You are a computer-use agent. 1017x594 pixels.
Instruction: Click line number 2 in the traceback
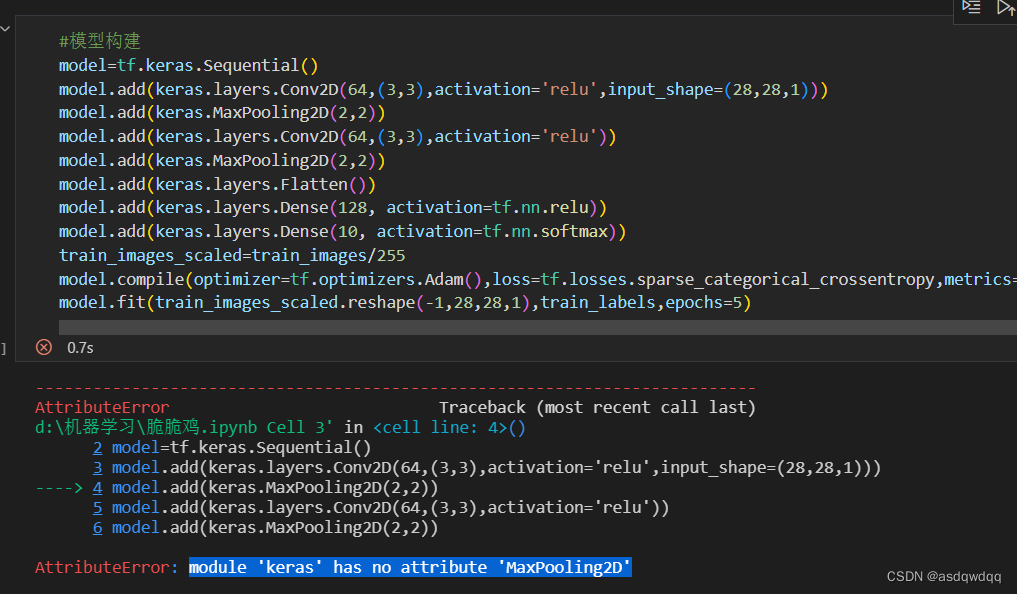[97, 447]
